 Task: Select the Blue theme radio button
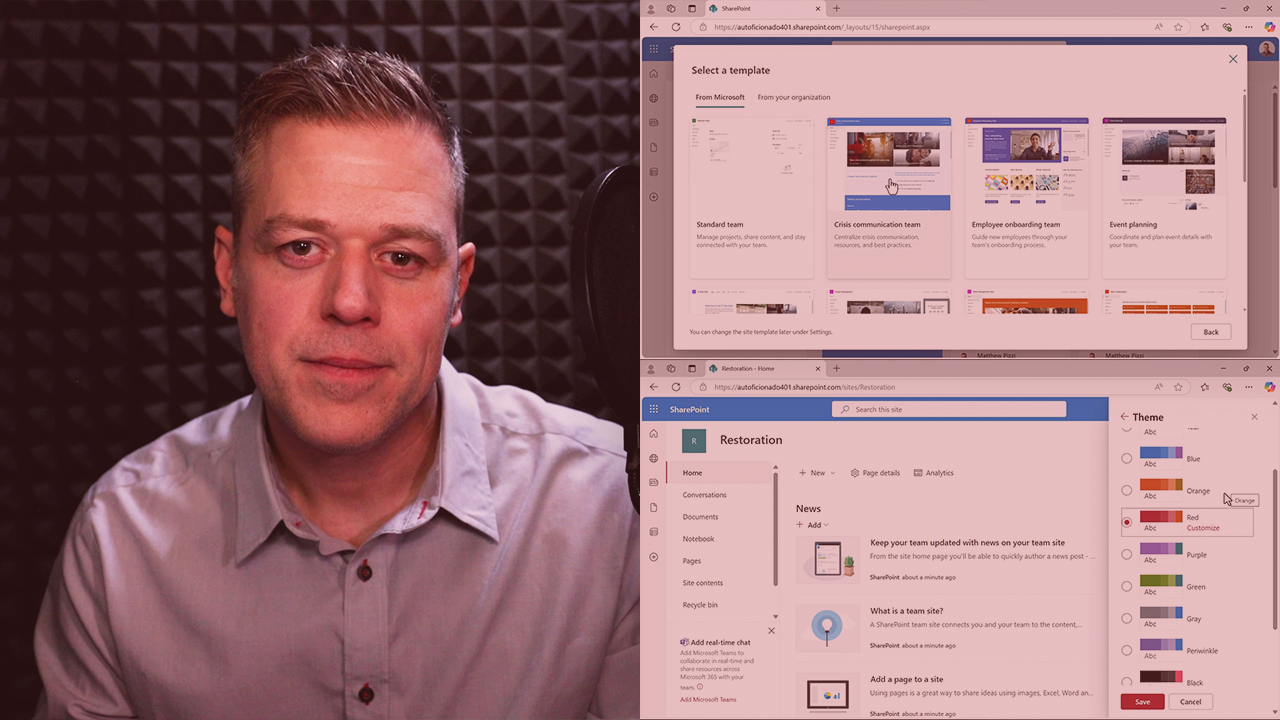pyautogui.click(x=1127, y=459)
